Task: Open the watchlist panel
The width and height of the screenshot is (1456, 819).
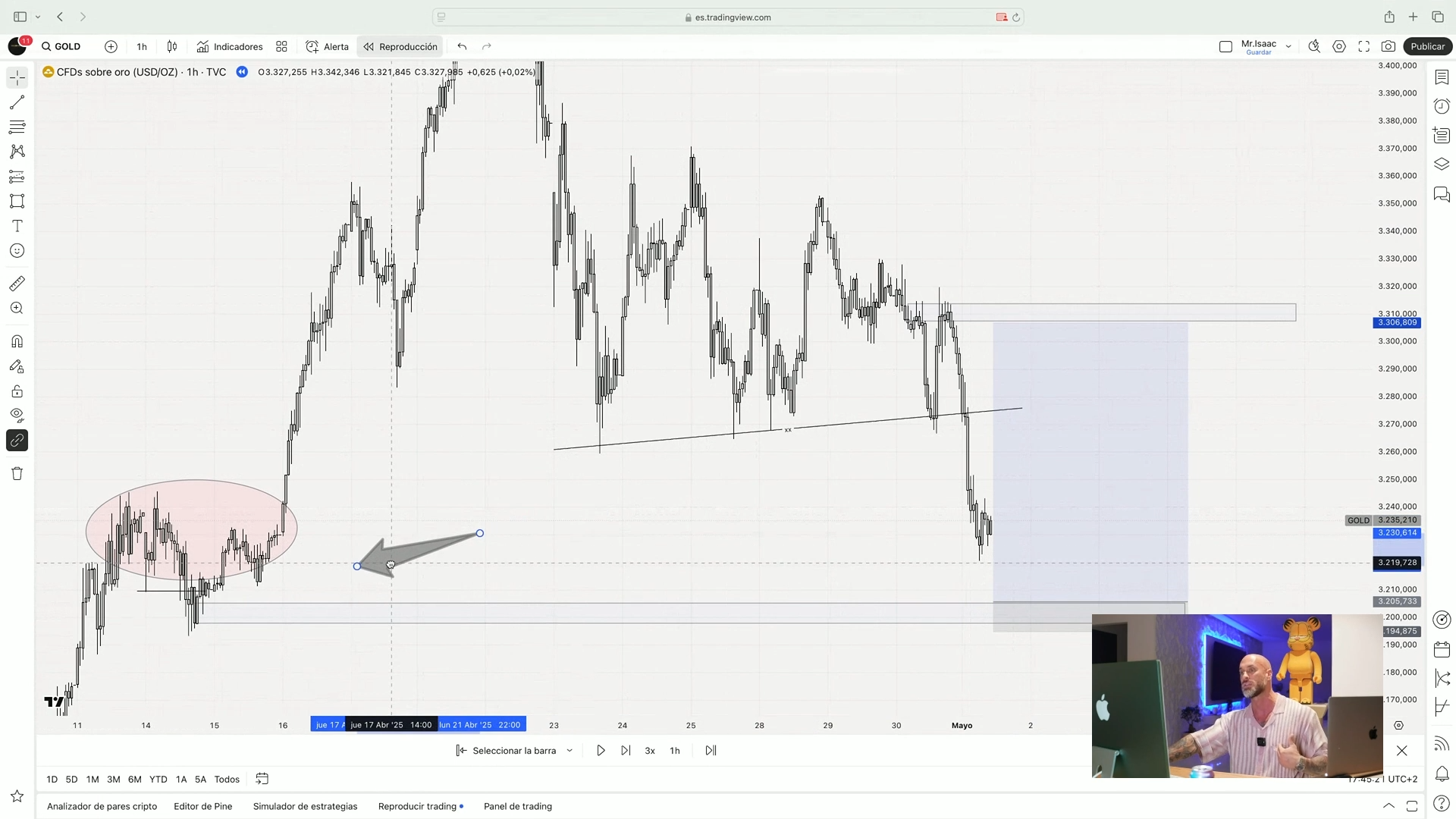Action: [x=1442, y=77]
